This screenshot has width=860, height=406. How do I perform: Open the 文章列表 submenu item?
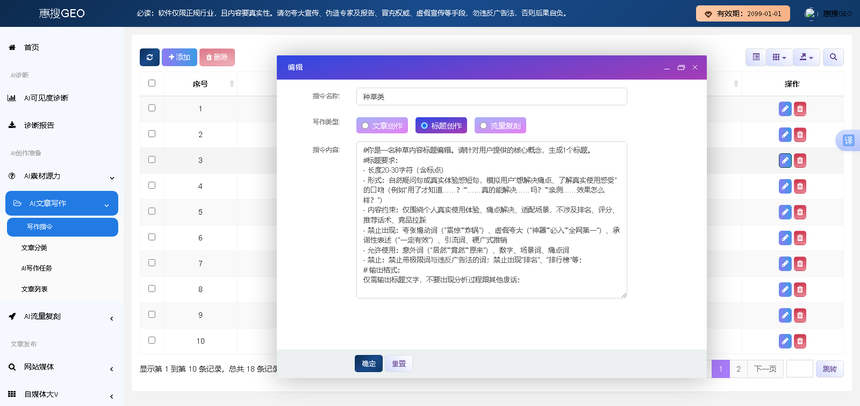pyautogui.click(x=34, y=289)
